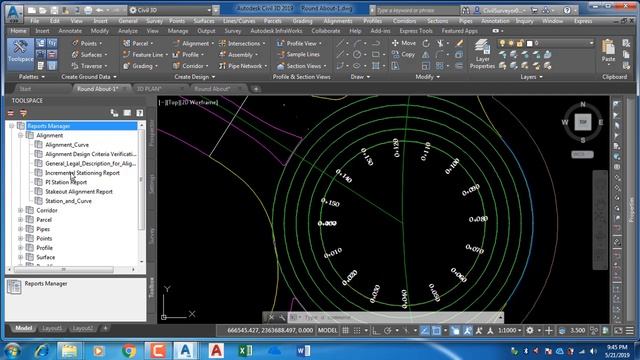Toggle layer lock icon in layer dropdown

point(520,43)
